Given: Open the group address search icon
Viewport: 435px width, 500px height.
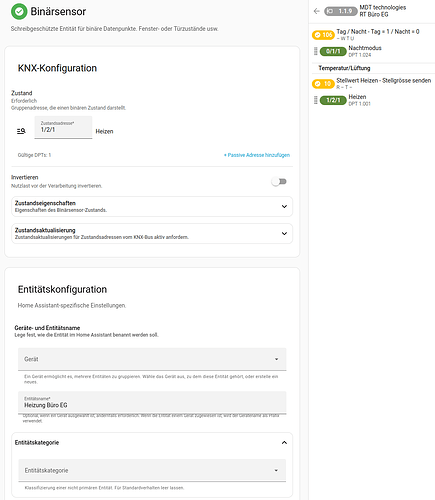Looking at the screenshot, I should pyautogui.click(x=21, y=131).
